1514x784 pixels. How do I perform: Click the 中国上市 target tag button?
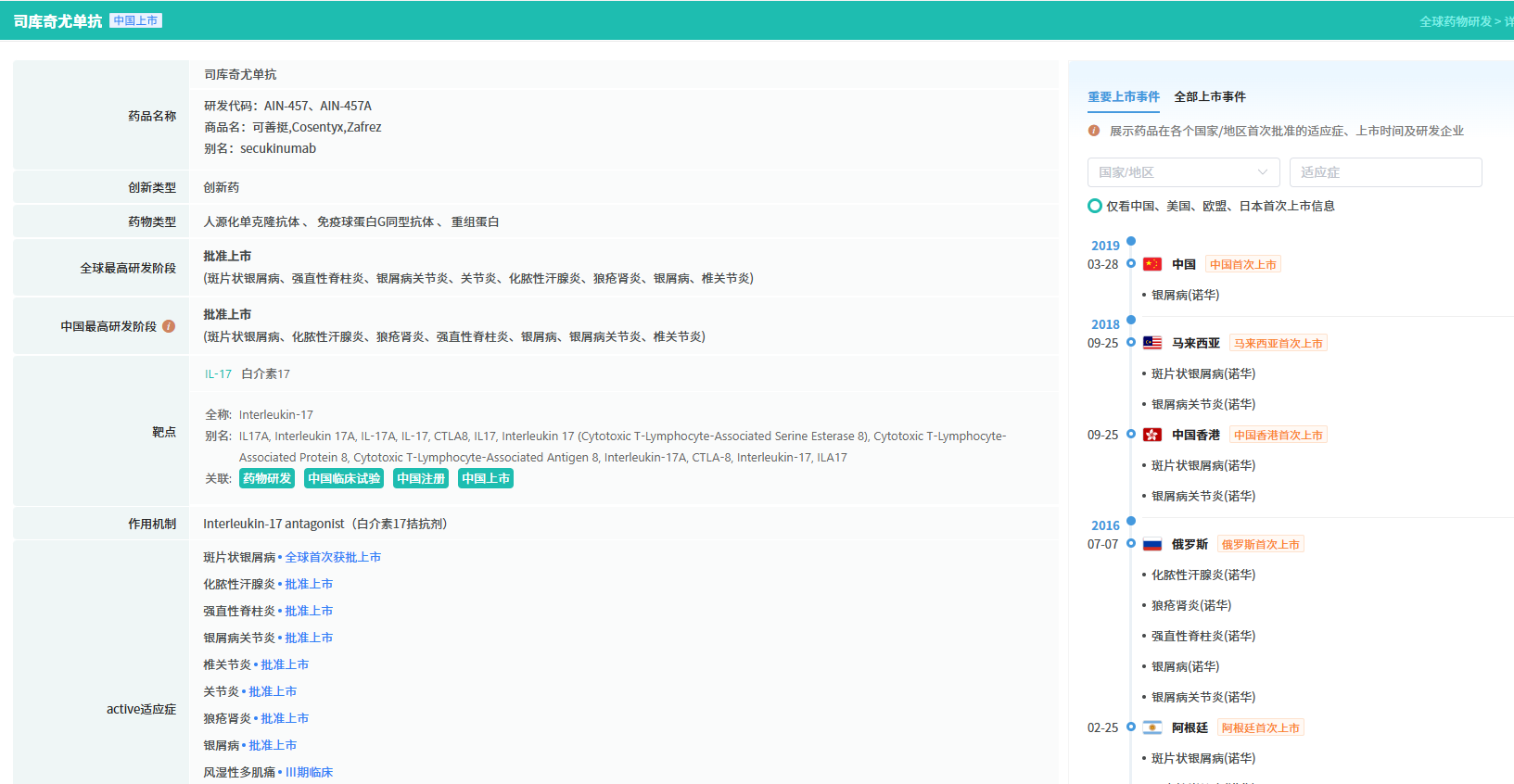click(x=486, y=478)
